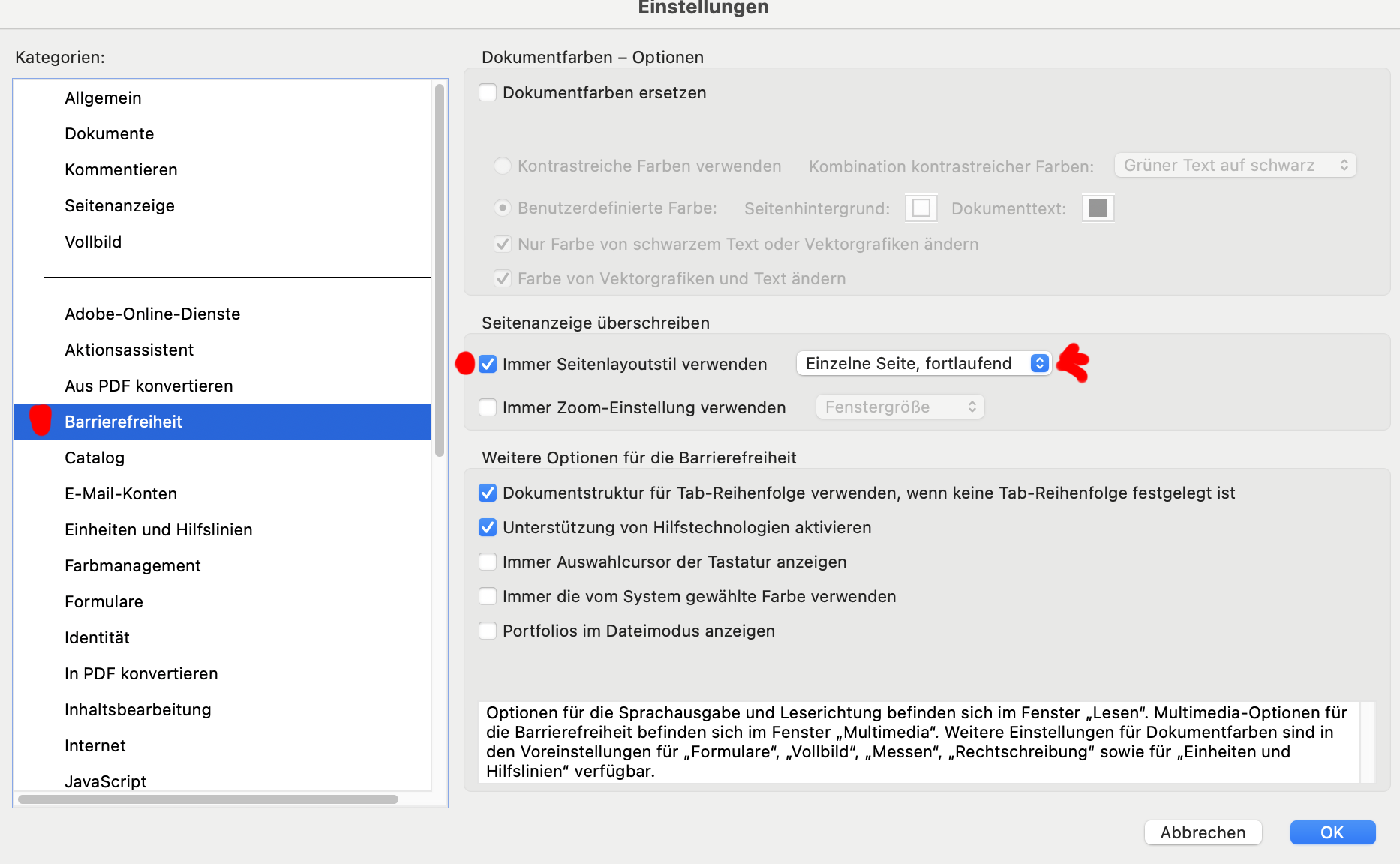Select the Barrierefreiheit category
Screen dimensions: 1400x864
123,421
